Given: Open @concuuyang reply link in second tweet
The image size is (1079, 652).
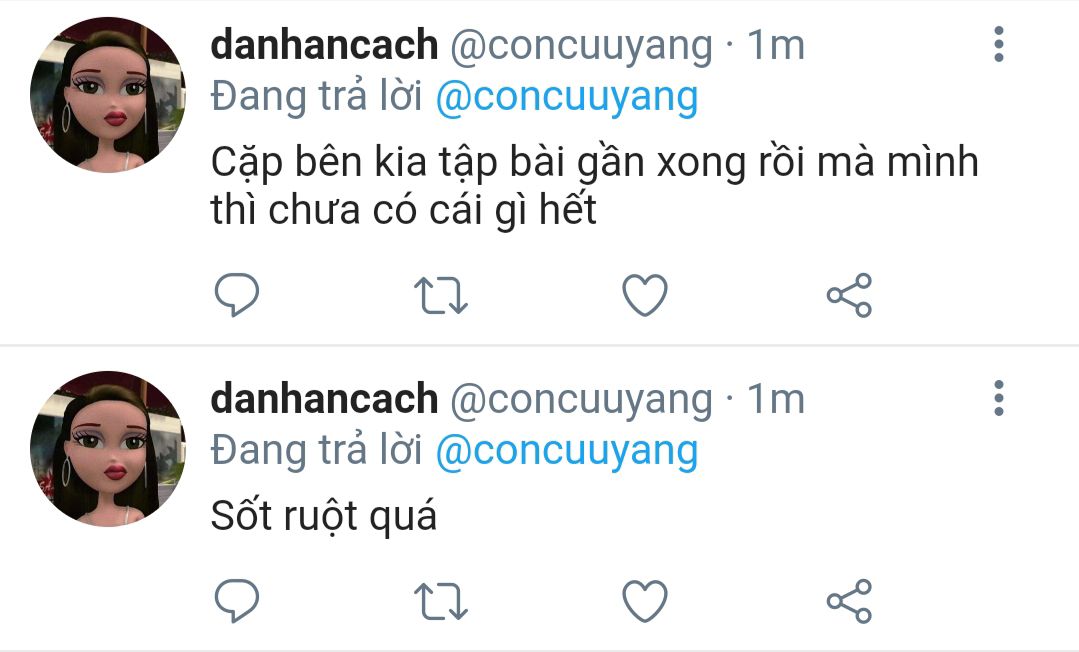Looking at the screenshot, I should coord(567,450).
